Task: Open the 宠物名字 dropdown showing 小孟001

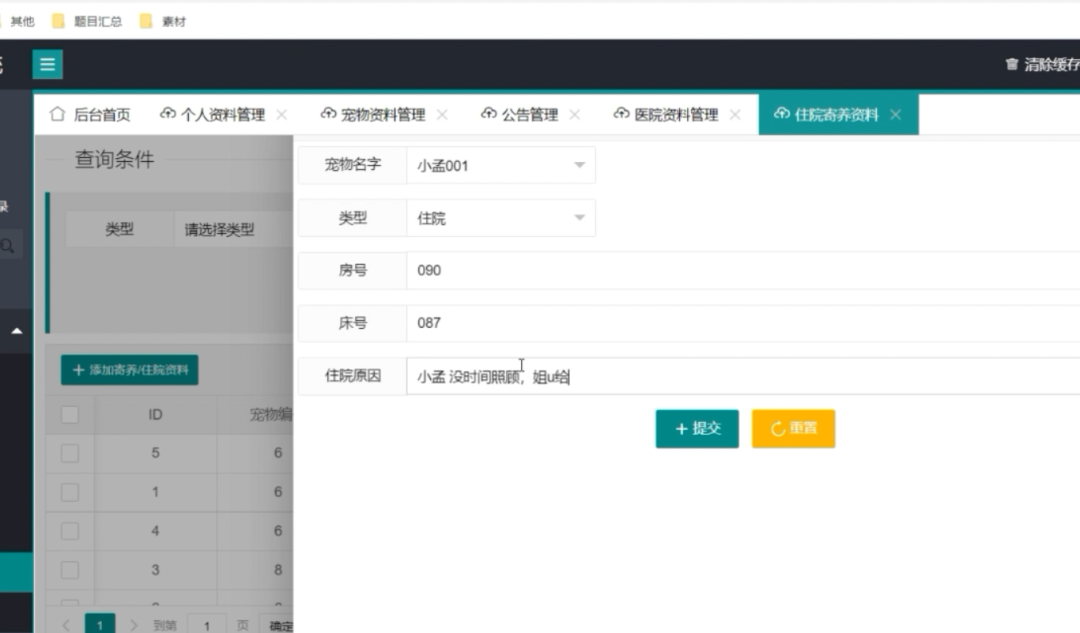Action: tap(501, 165)
